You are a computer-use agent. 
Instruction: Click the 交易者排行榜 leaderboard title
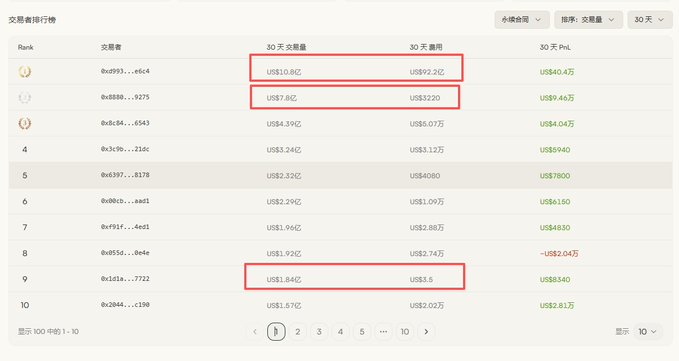click(32, 20)
